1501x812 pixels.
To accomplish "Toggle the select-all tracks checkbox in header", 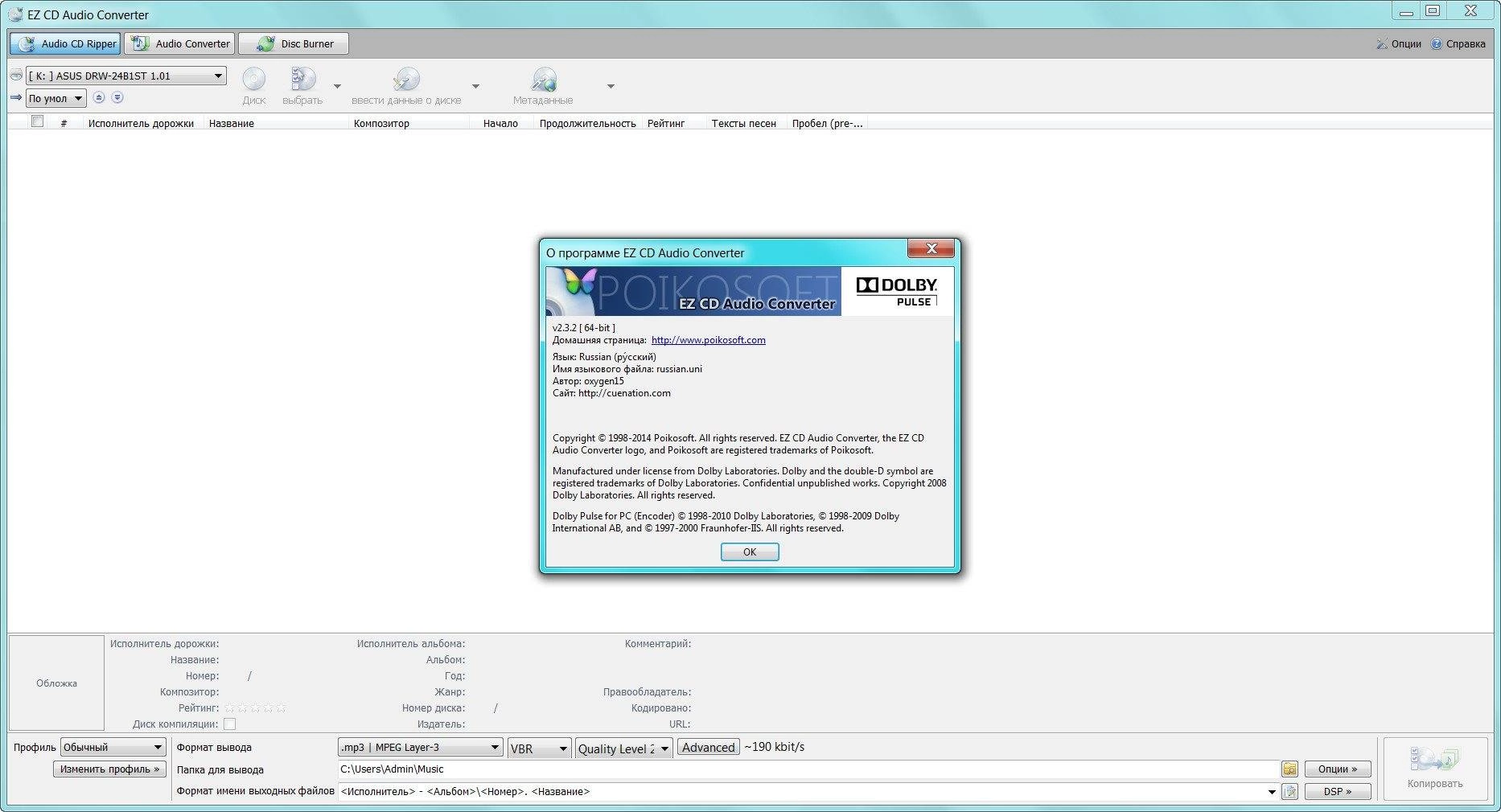I will 37,121.
